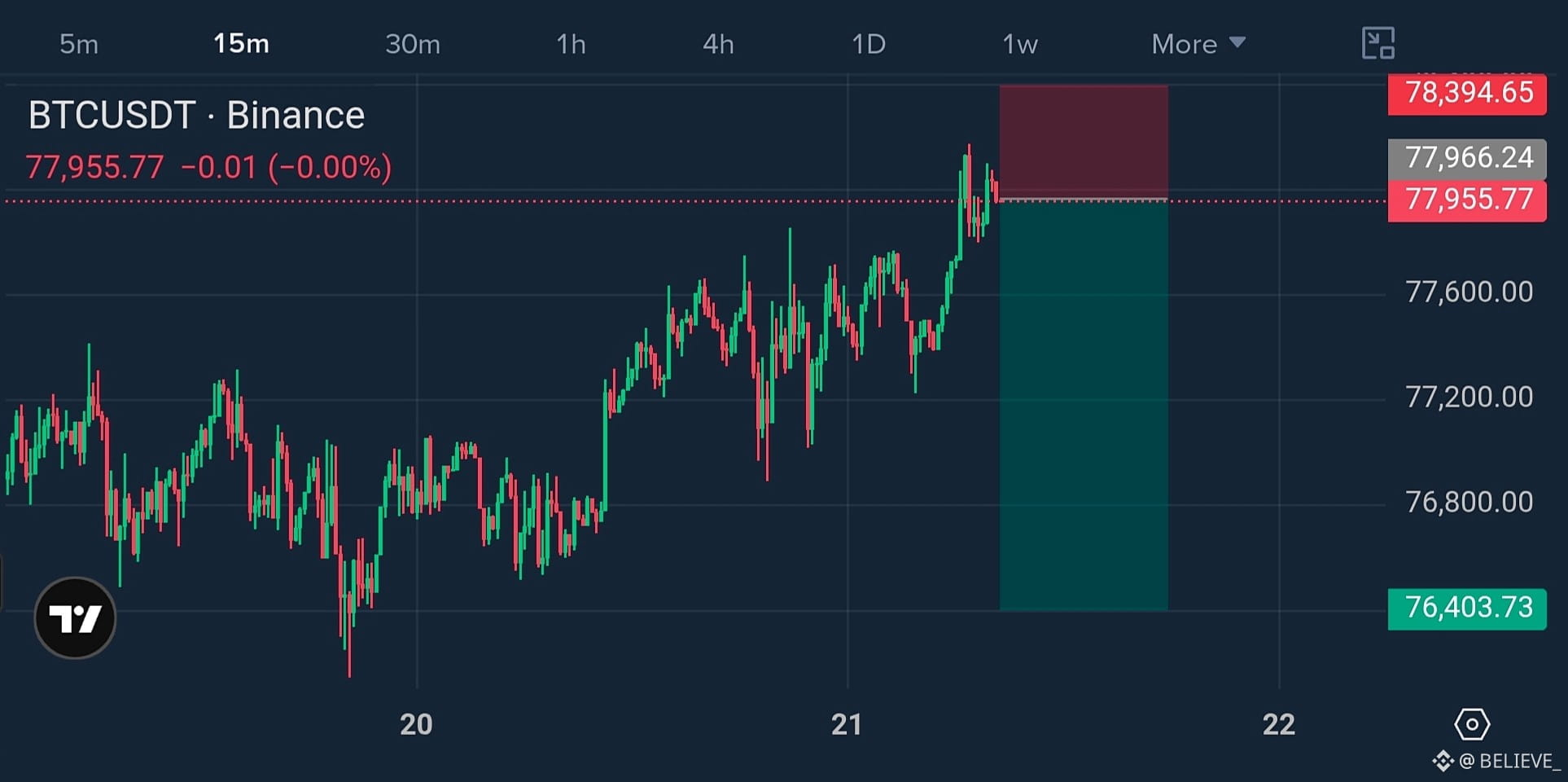Viewport: 1568px width, 782px height.
Task: Select the 15m timeframe tab
Action: tap(241, 44)
